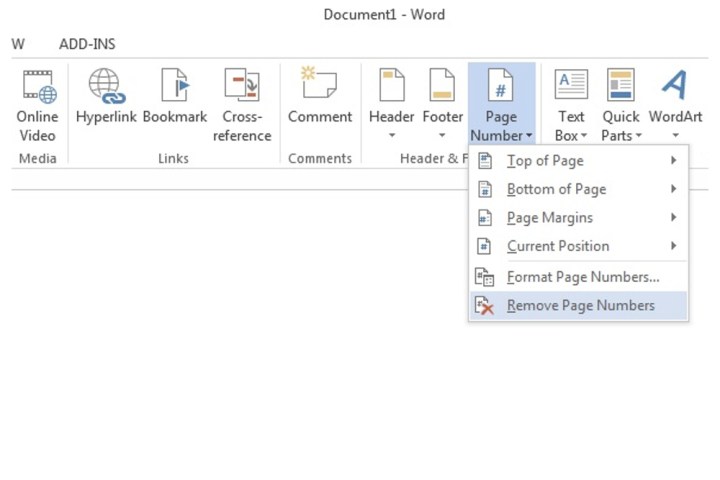The height and width of the screenshot is (480, 720).
Task: Click the Comment button label
Action: click(320, 117)
